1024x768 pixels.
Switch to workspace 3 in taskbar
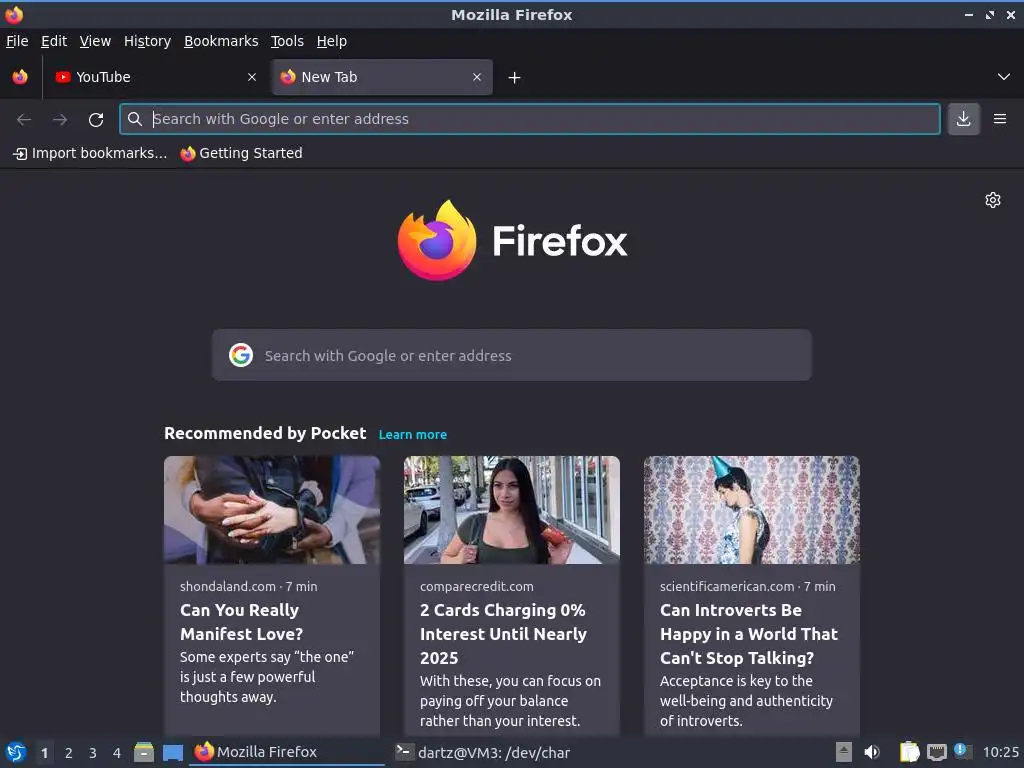click(x=93, y=753)
